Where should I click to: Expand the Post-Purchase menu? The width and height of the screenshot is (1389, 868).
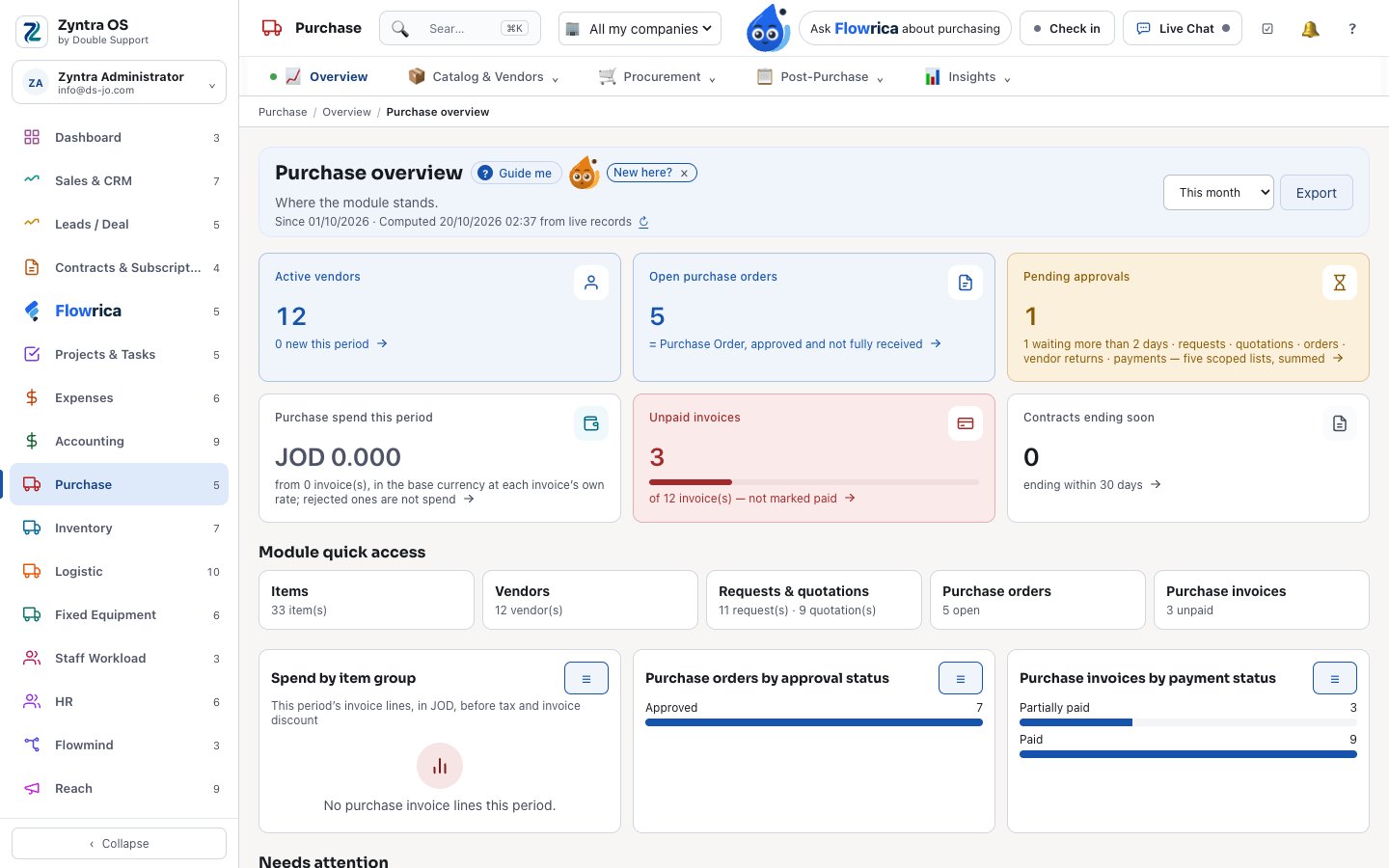click(820, 77)
